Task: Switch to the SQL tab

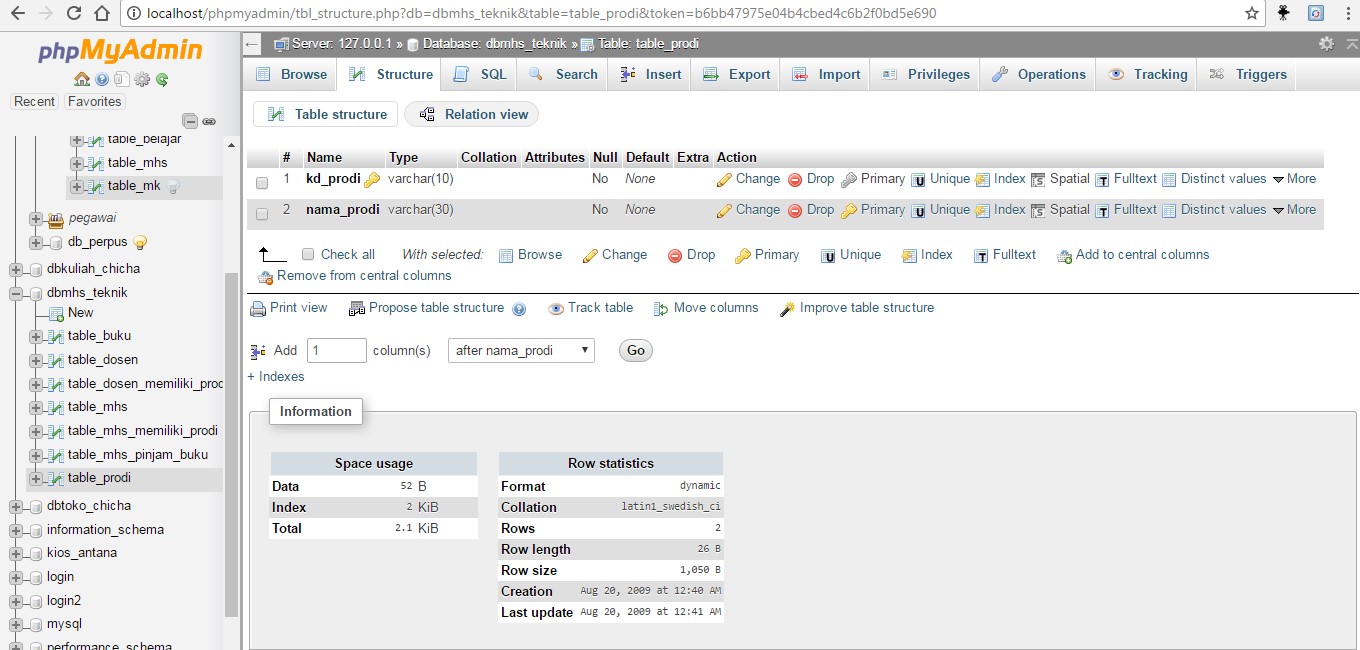Action: click(480, 74)
